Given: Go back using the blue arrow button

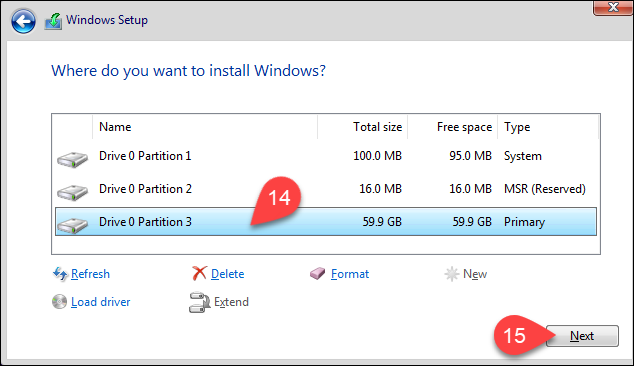Looking at the screenshot, I should click(x=23, y=21).
